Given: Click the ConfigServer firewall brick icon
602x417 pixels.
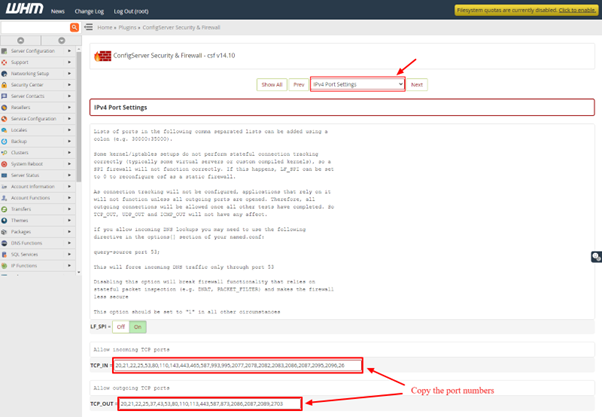Looking at the screenshot, I should click(103, 58).
